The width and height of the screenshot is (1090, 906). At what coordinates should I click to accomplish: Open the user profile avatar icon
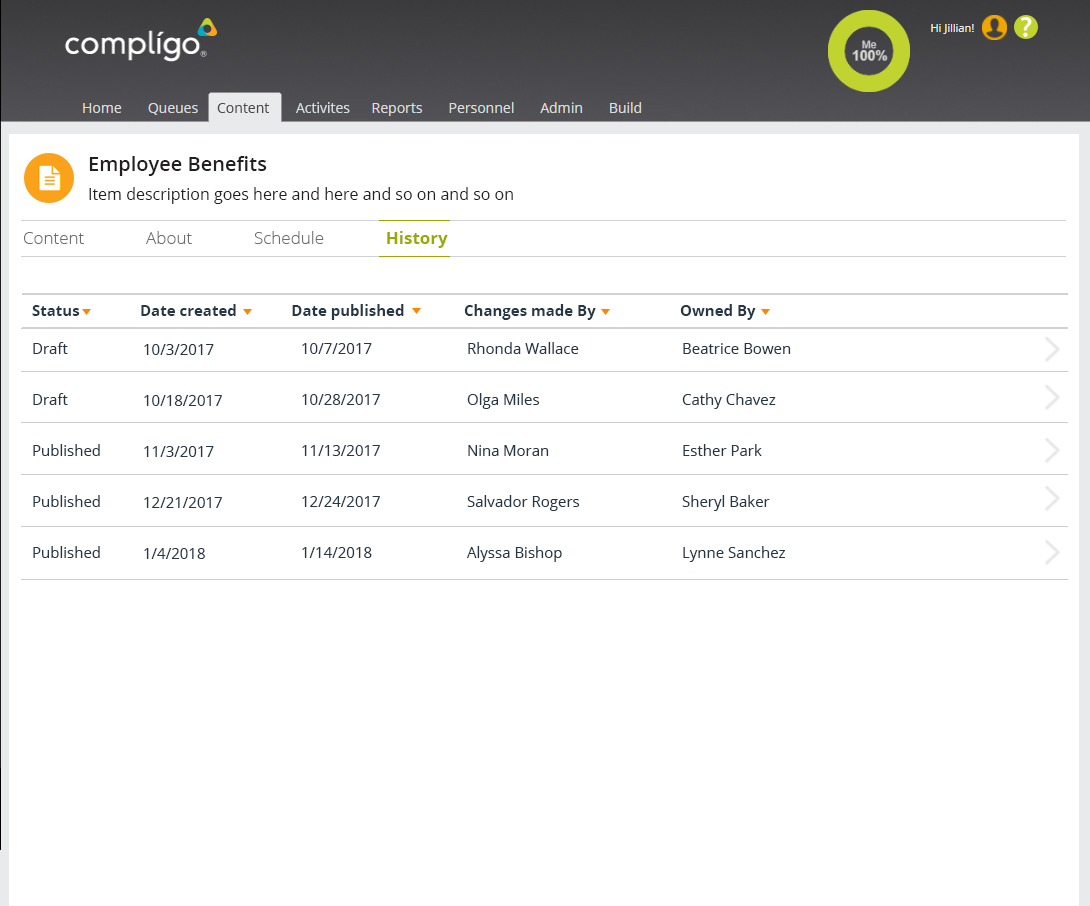point(994,28)
